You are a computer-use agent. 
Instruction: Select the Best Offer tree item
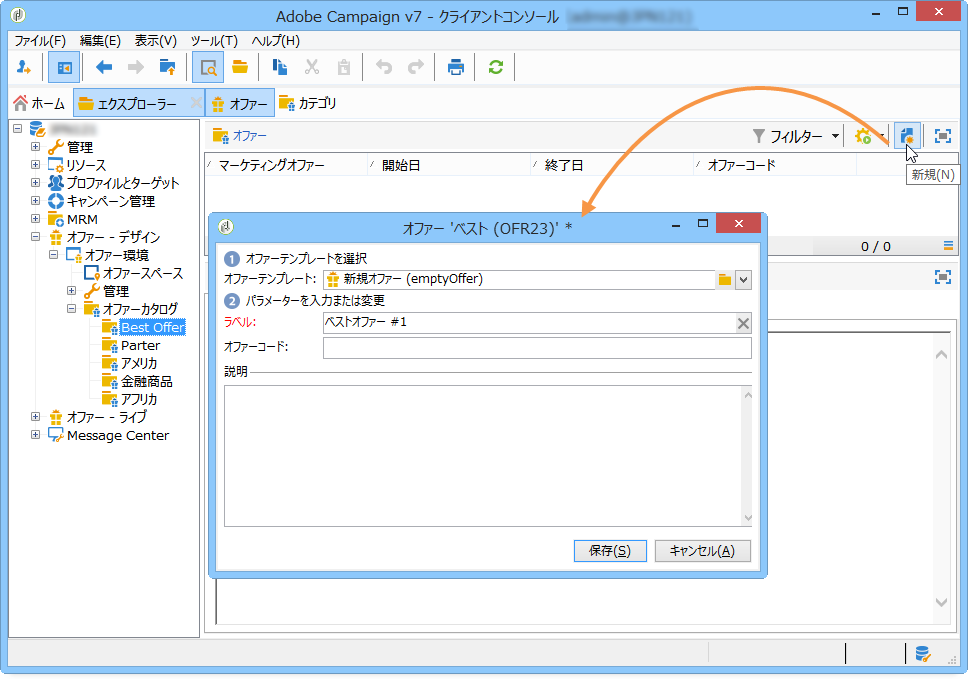click(x=152, y=327)
